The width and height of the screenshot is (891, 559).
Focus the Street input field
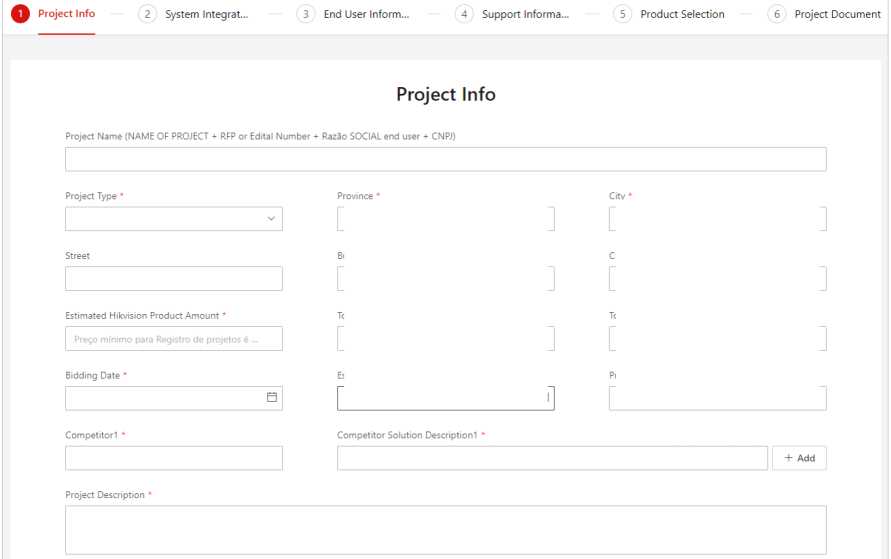(x=173, y=279)
